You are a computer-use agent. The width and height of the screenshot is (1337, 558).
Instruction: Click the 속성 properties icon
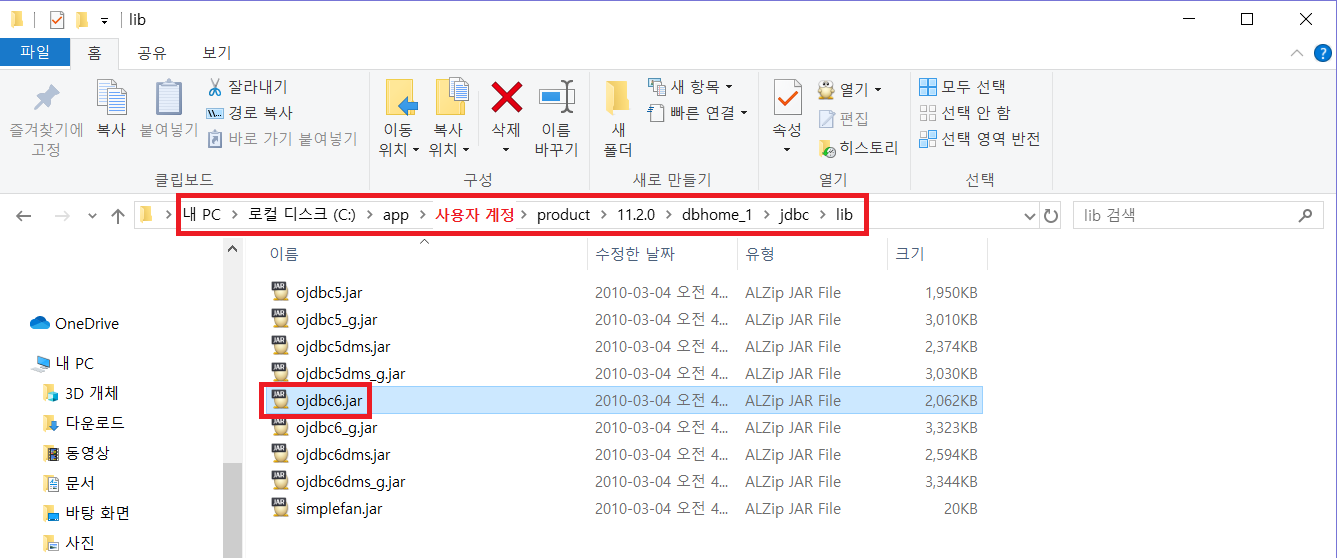click(x=787, y=98)
